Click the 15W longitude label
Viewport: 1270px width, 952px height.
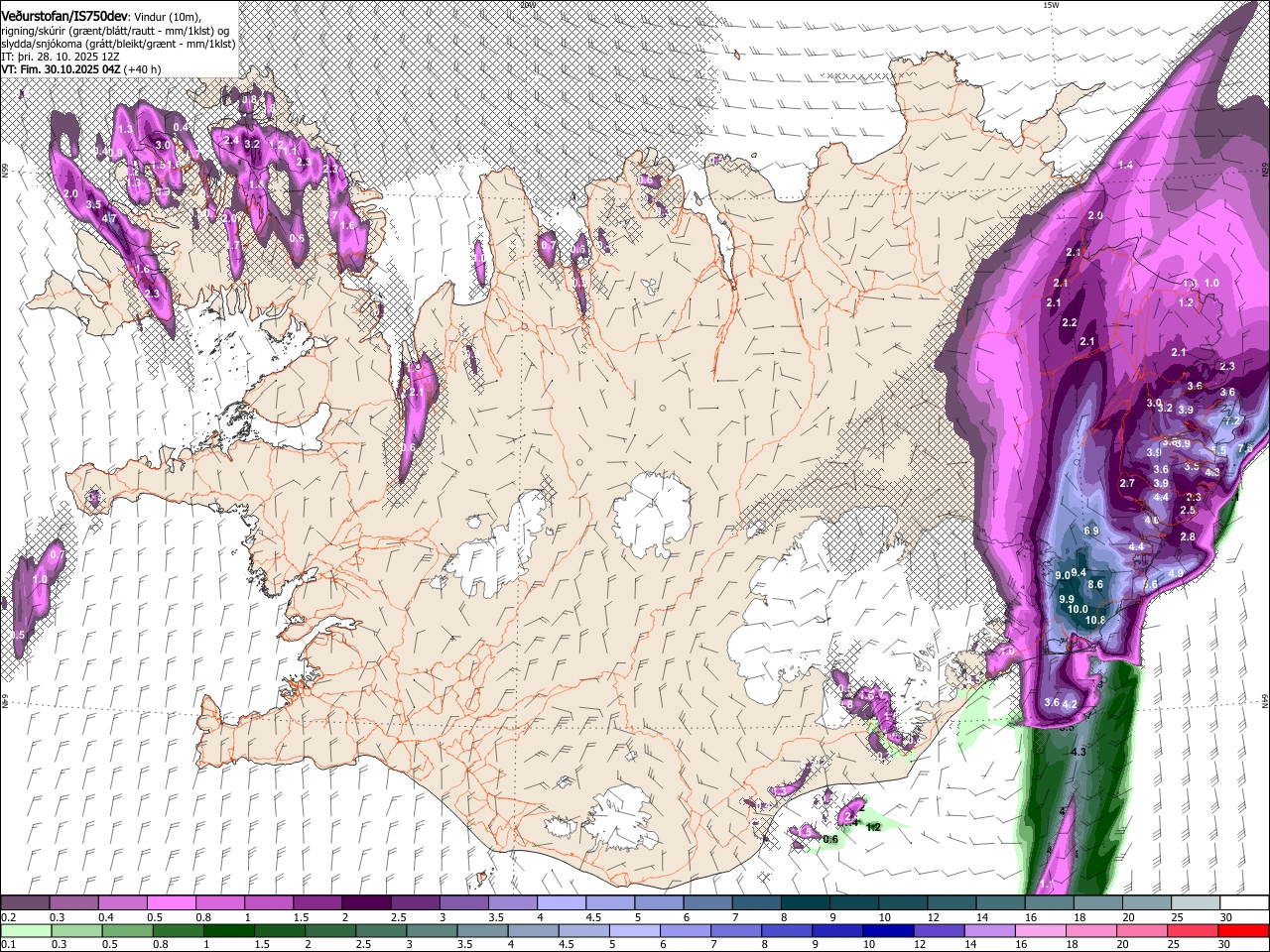click(1051, 5)
